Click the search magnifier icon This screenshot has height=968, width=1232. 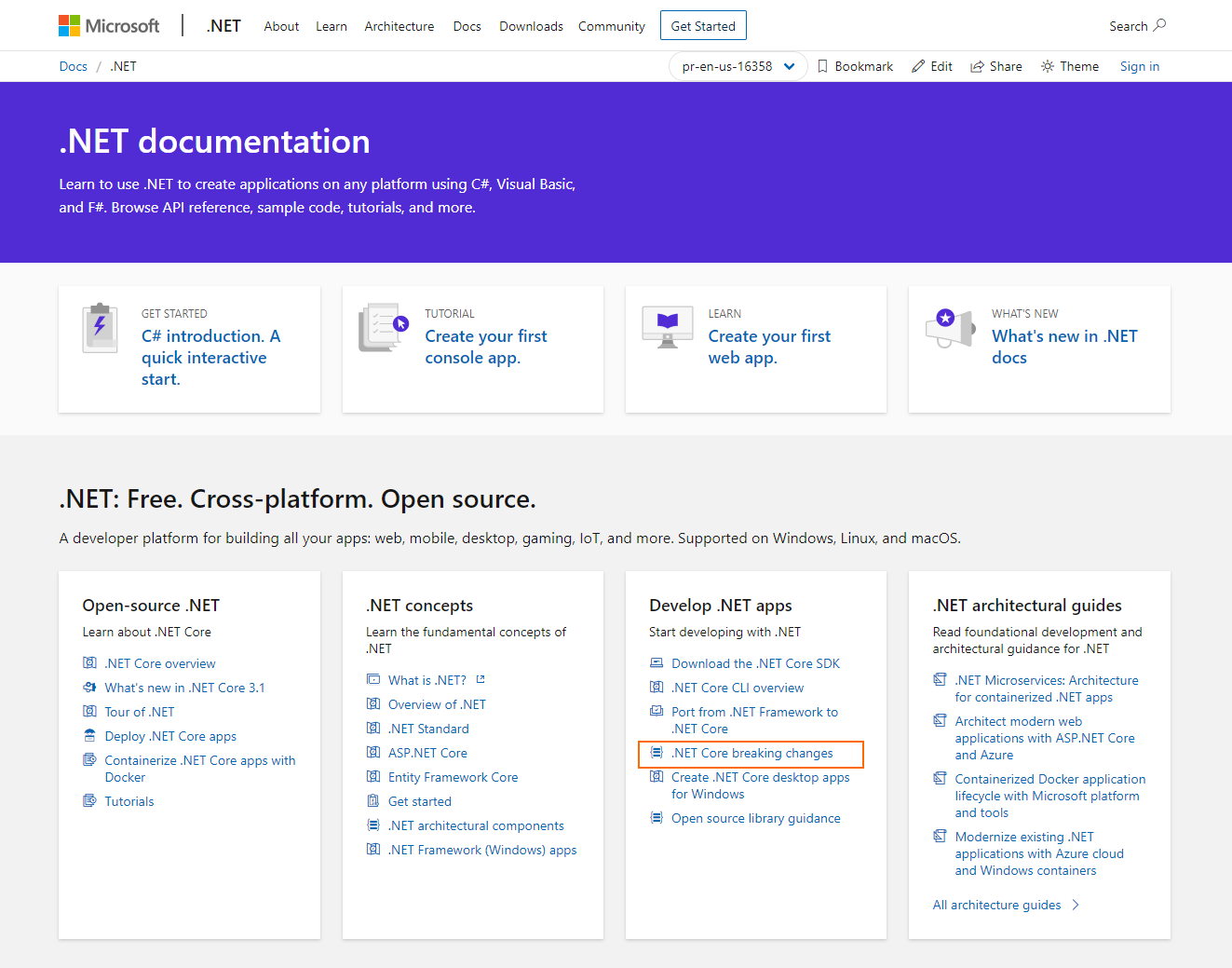[1159, 25]
